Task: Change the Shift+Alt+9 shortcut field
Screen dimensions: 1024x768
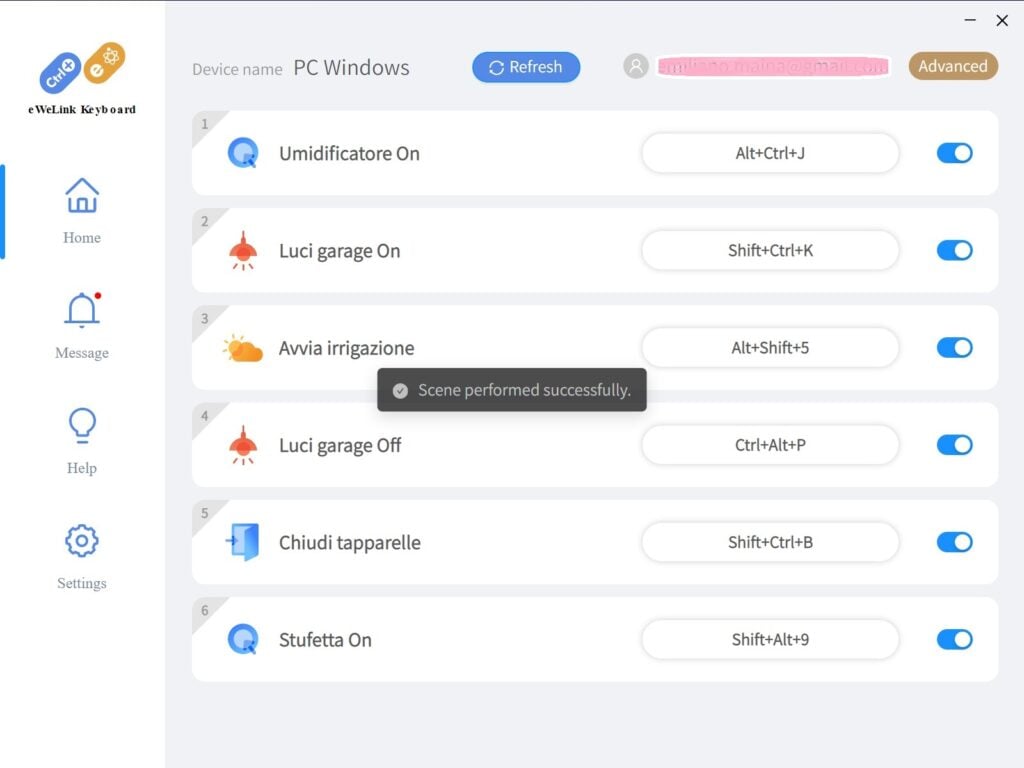Action: click(x=770, y=639)
